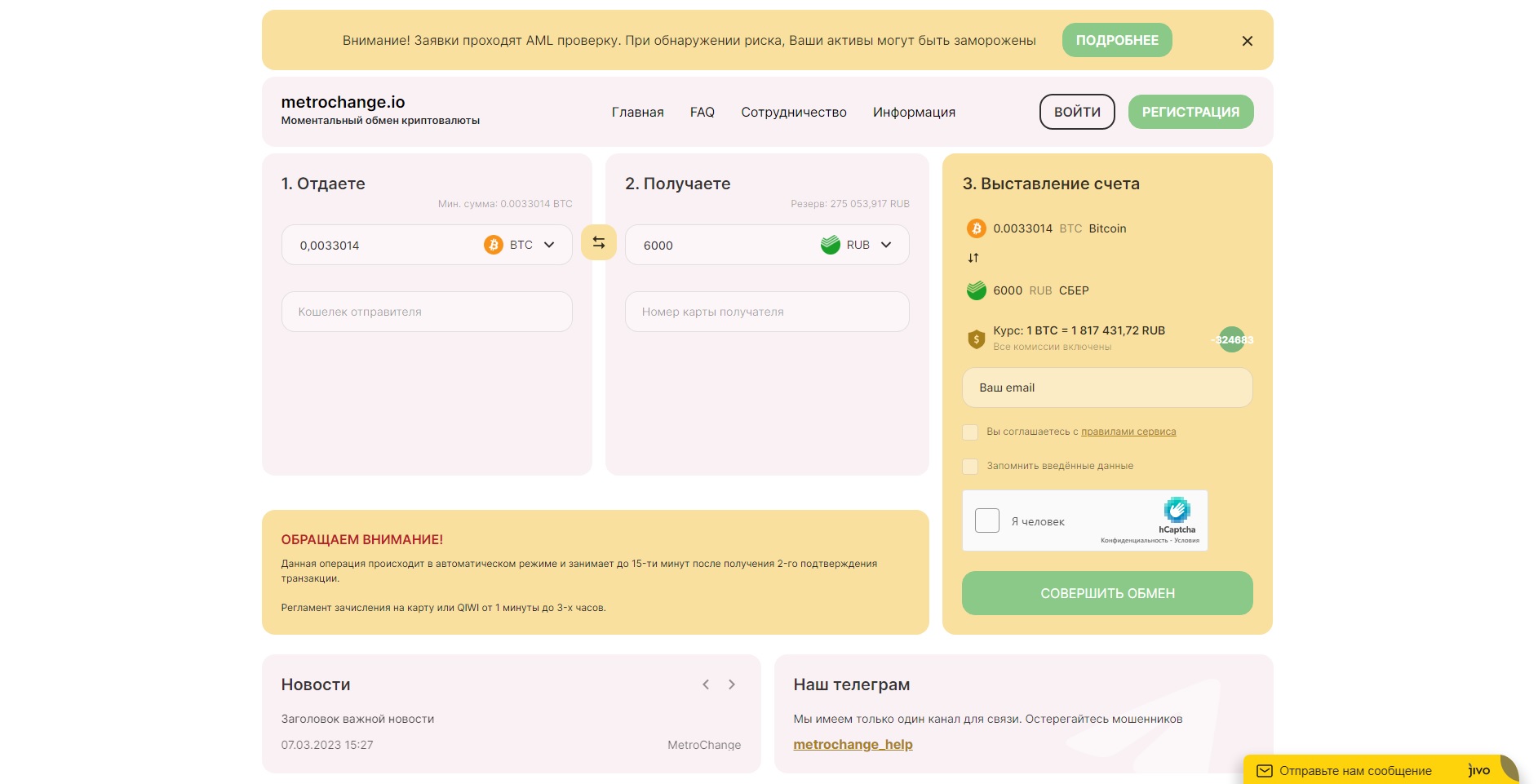
Task: Focus the receive amount field 6000
Action: click(x=726, y=245)
